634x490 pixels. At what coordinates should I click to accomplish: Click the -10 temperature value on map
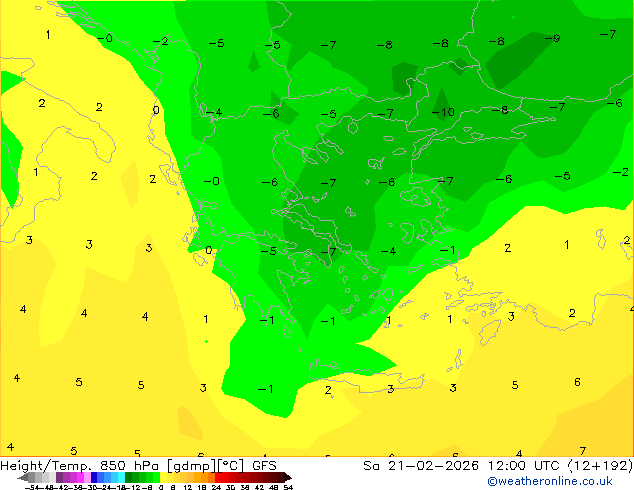[443, 112]
